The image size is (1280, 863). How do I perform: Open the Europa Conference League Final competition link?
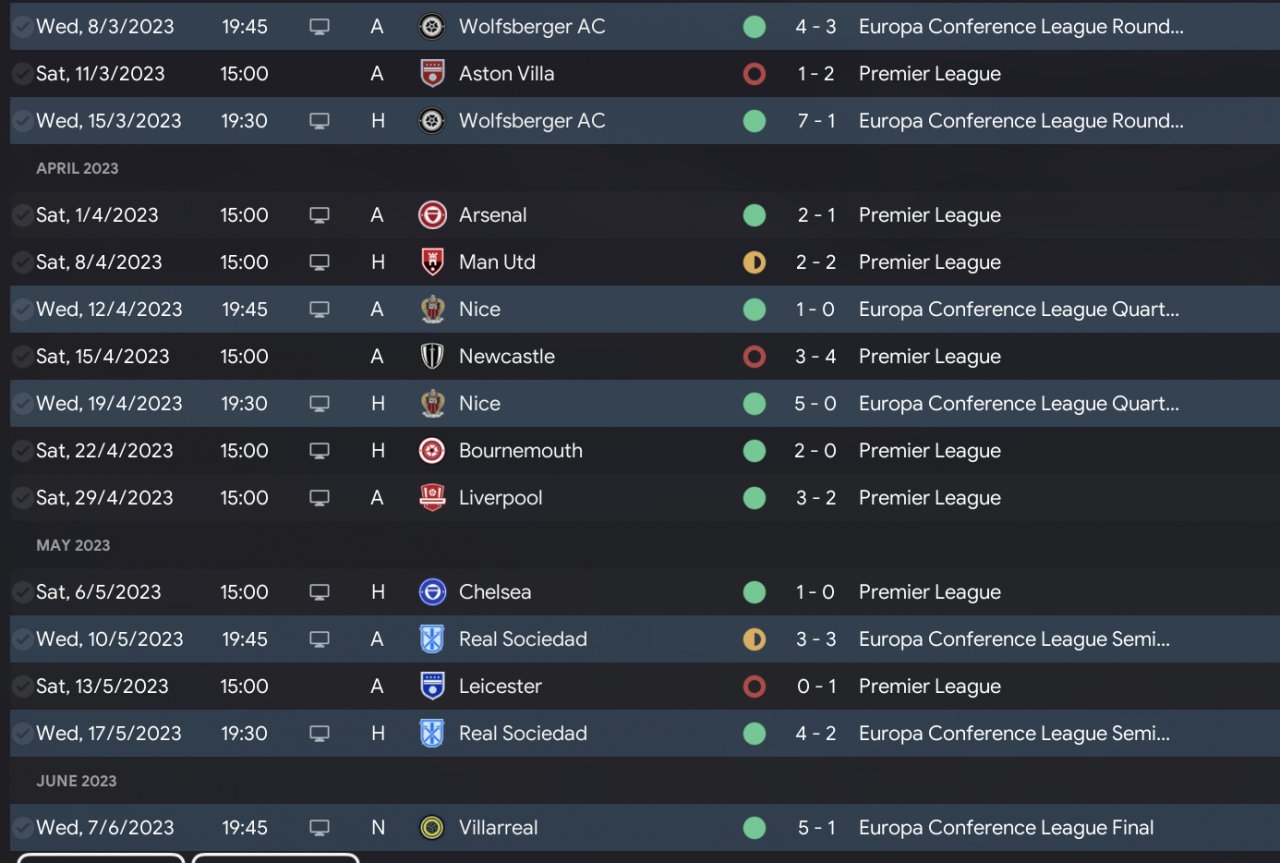1005,828
